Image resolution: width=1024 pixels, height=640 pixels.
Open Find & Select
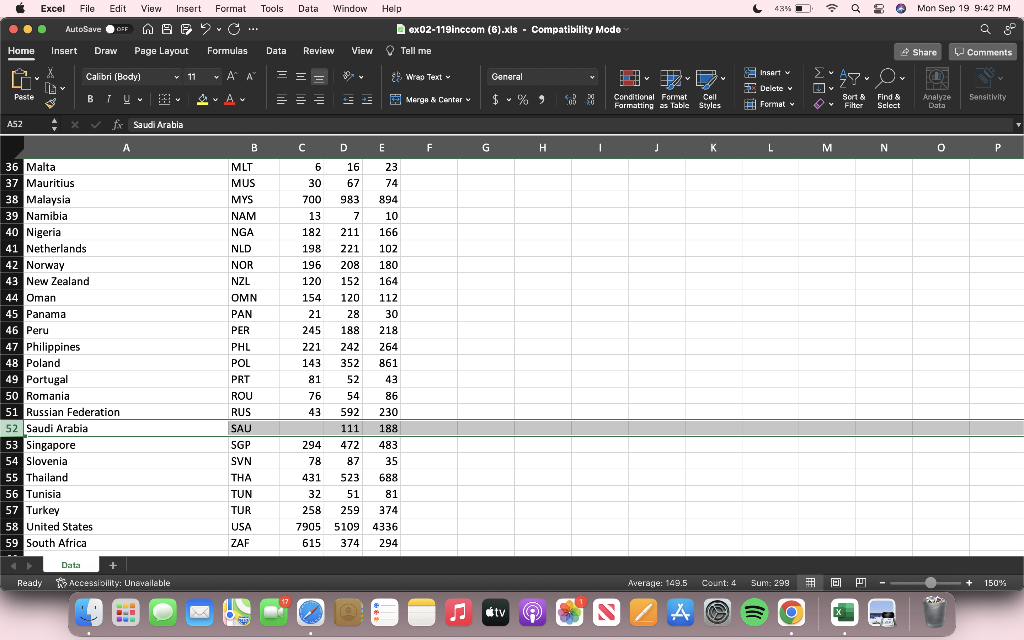click(x=889, y=89)
